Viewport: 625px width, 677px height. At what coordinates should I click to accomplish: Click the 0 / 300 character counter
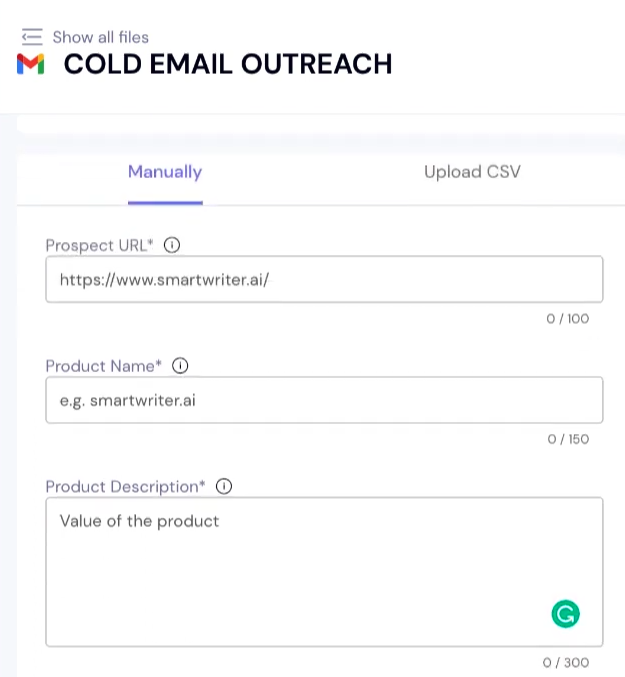[566, 663]
